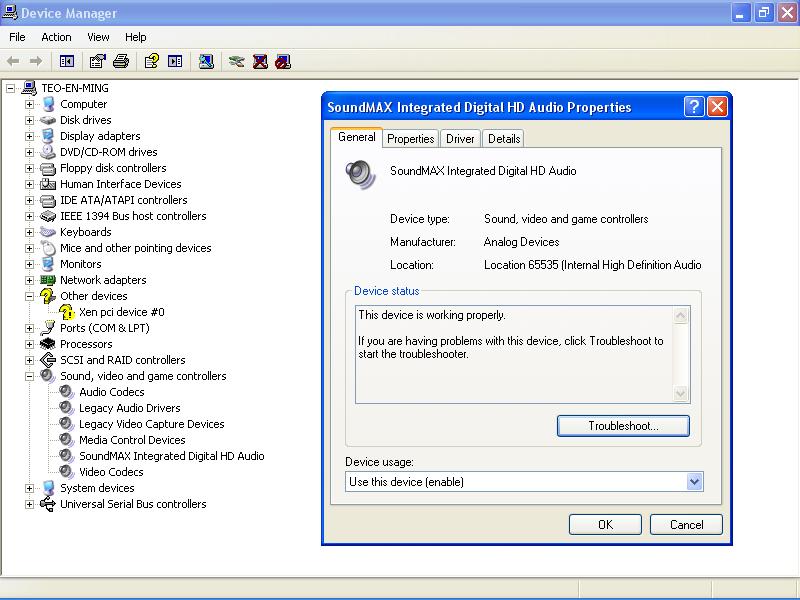Click the Troubleshoot button
The height and width of the screenshot is (600, 800).
[622, 426]
